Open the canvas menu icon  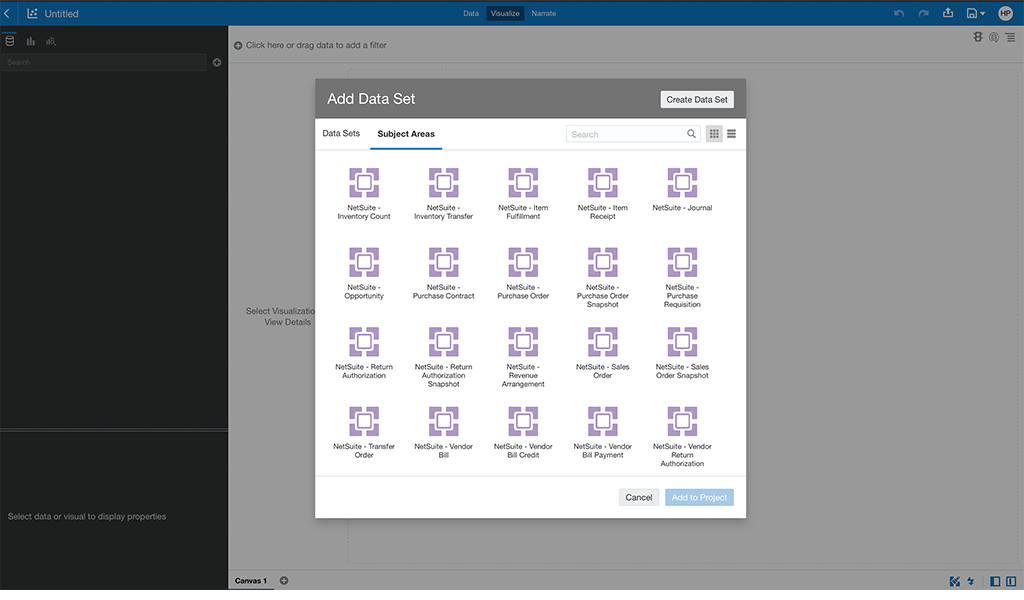(1010, 37)
